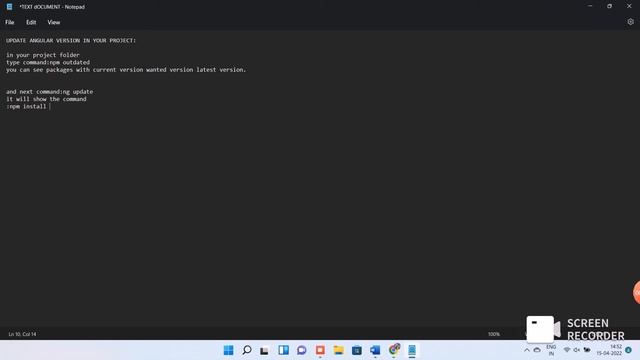Click the screen recorder camera widget
This screenshot has height=360, width=640.
click(543, 329)
